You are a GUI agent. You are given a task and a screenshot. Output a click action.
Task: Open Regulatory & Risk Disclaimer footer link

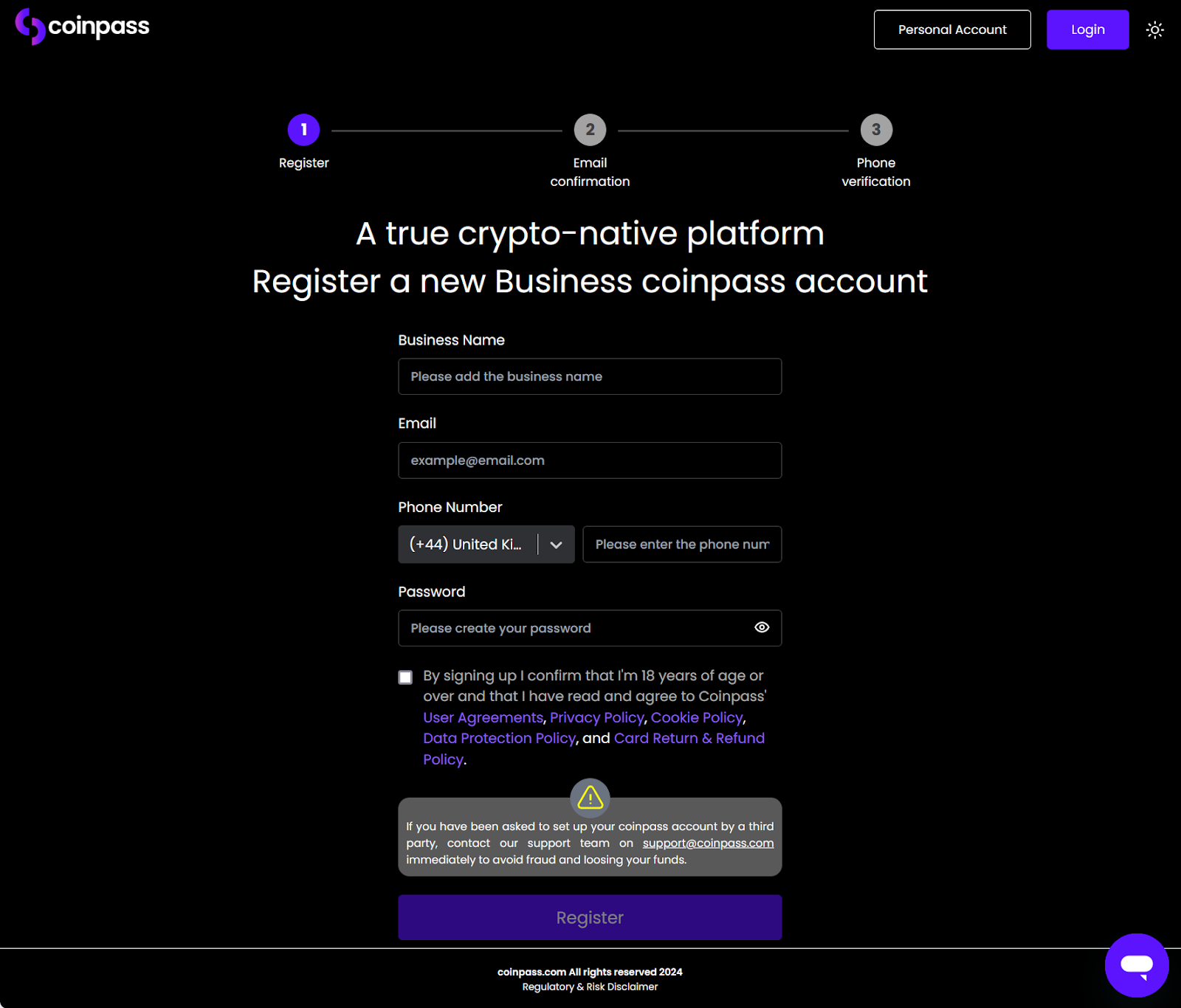pos(590,987)
